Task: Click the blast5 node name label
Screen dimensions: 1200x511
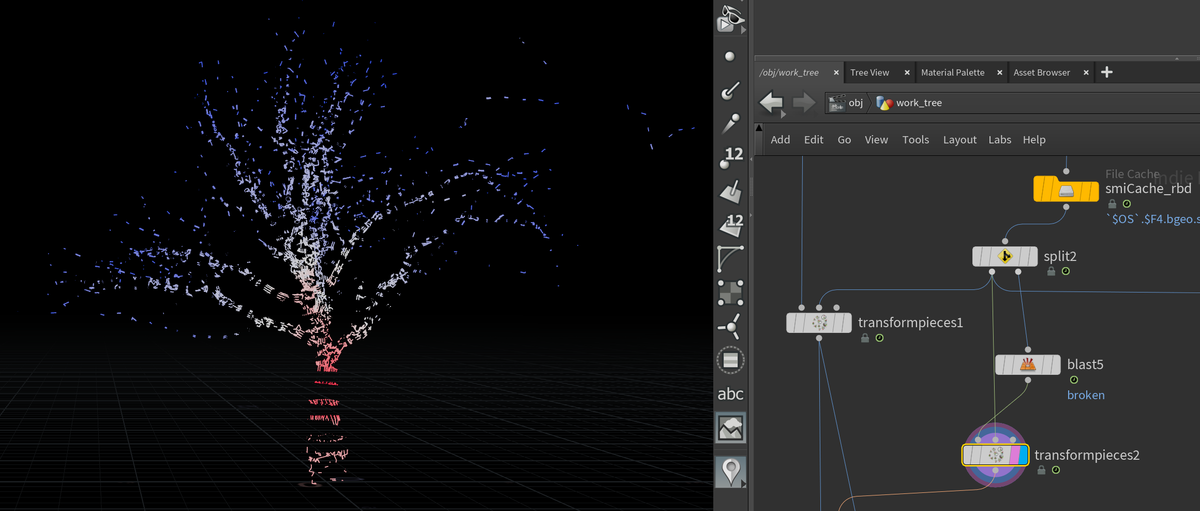Action: 1085,364
